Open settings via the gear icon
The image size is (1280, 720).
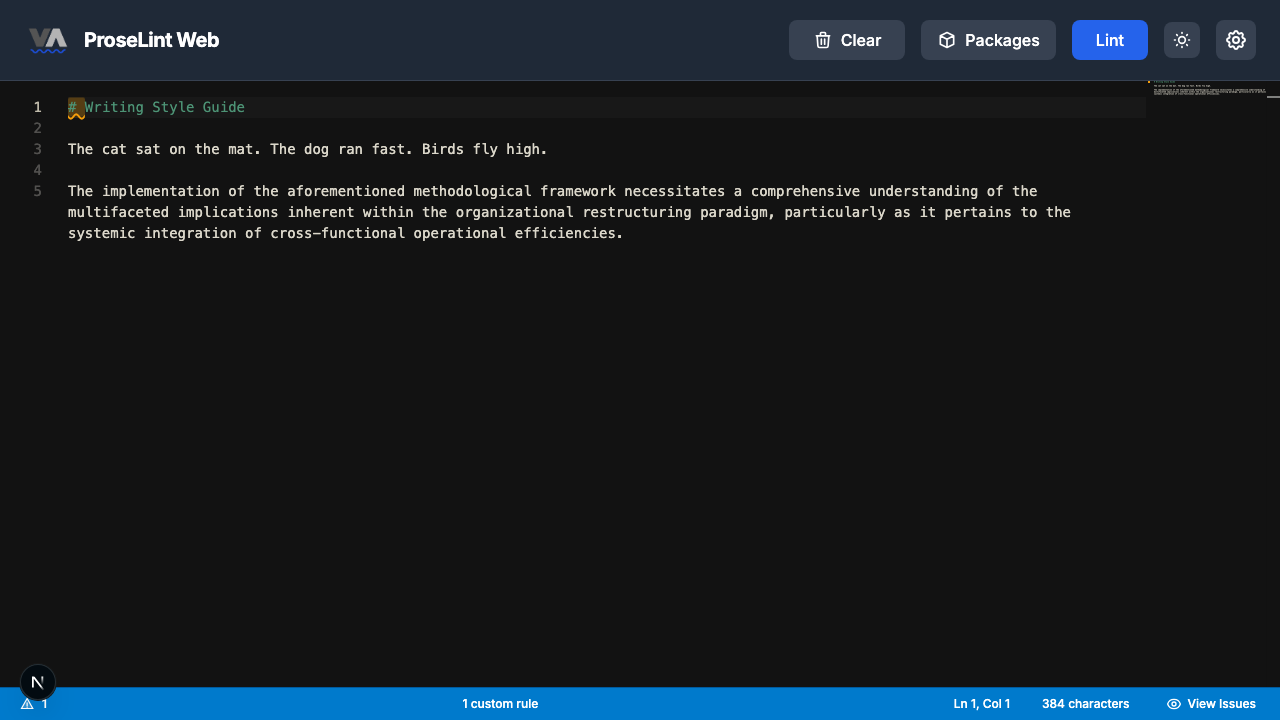(1236, 40)
